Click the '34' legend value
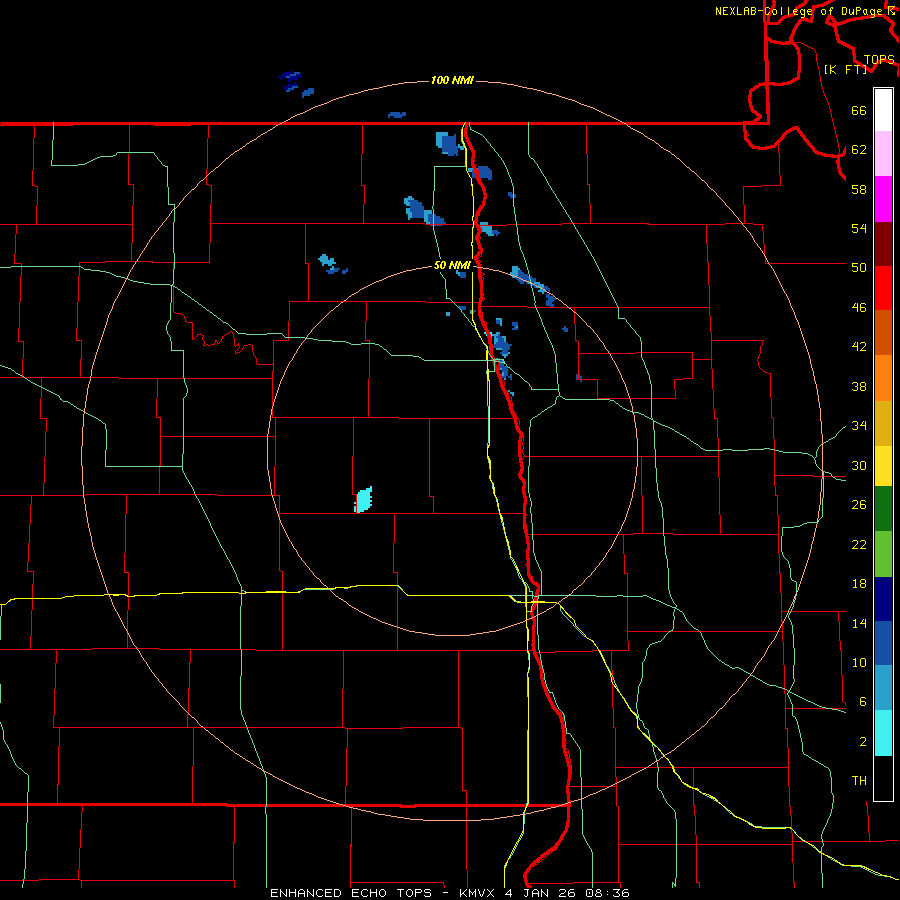This screenshot has width=900, height=900. (859, 426)
